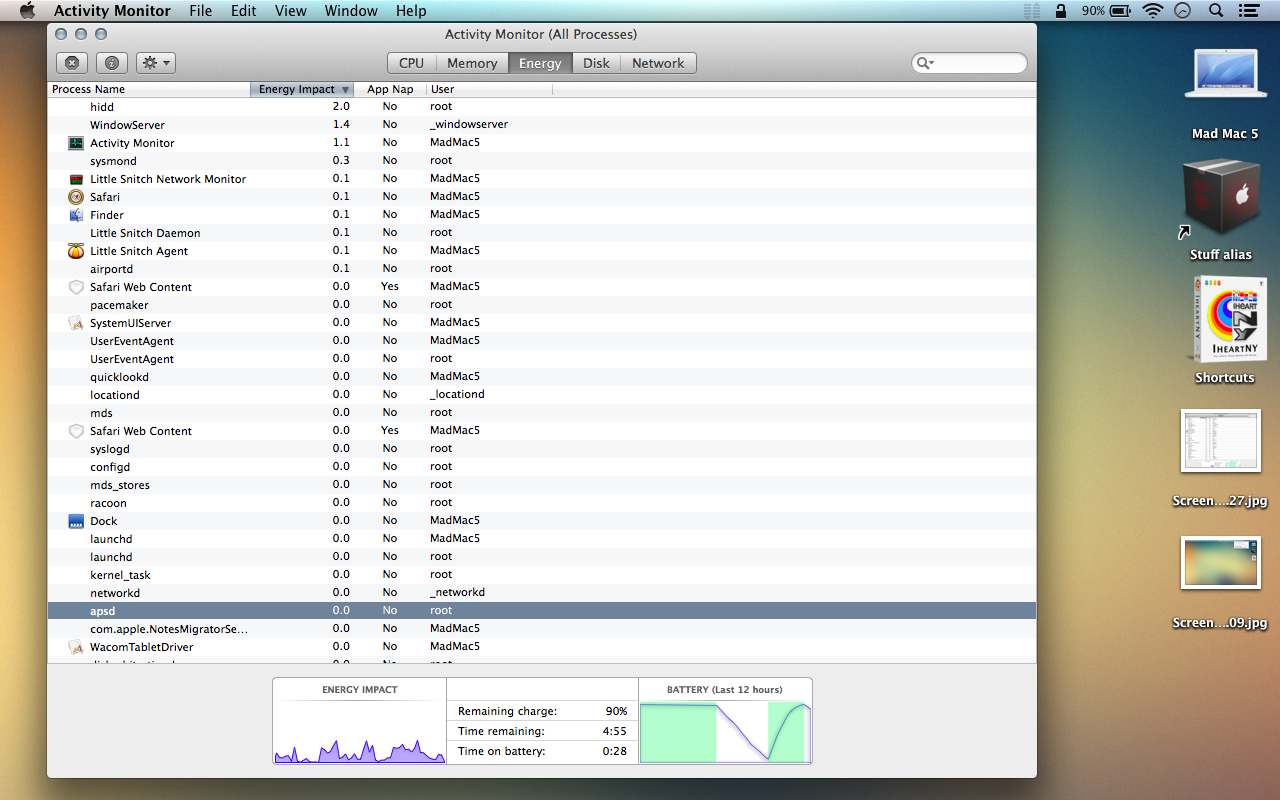
Task: Select the hidd process row
Action: coord(541,107)
